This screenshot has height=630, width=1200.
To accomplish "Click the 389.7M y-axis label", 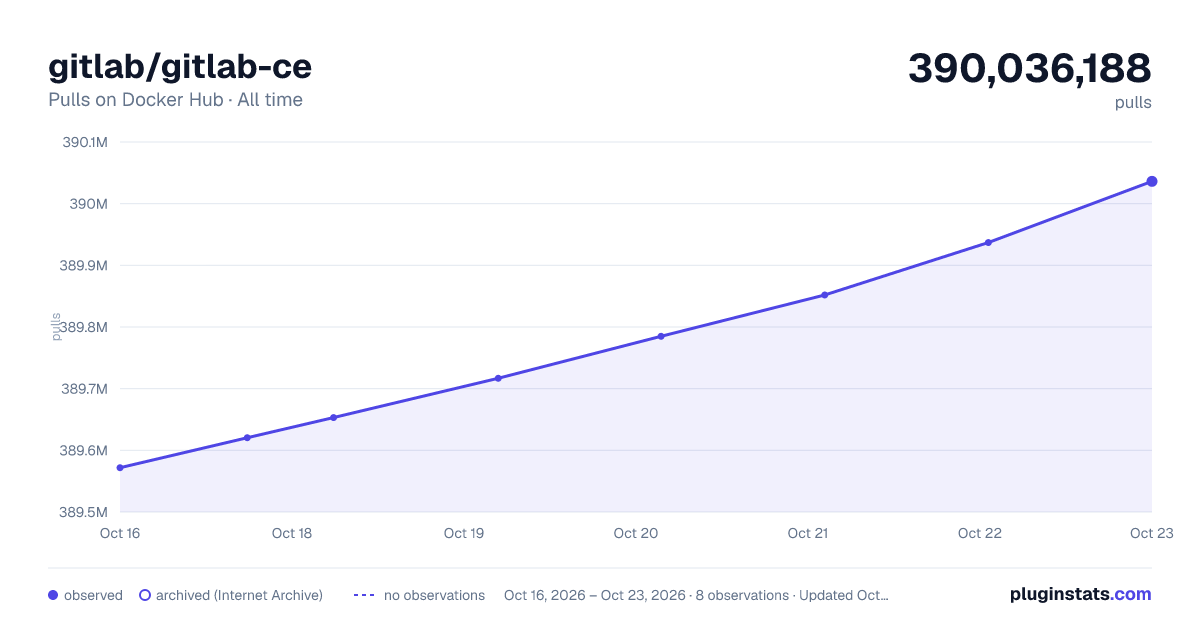I will (84, 389).
